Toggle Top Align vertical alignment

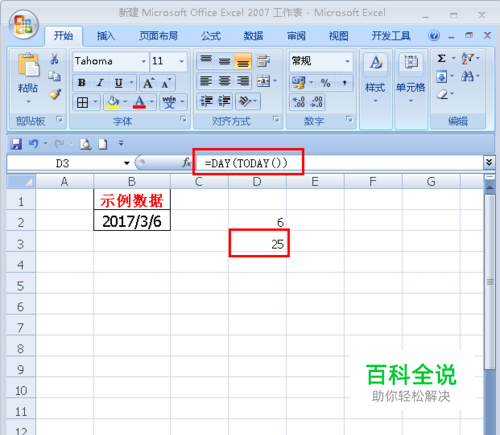(x=206, y=61)
